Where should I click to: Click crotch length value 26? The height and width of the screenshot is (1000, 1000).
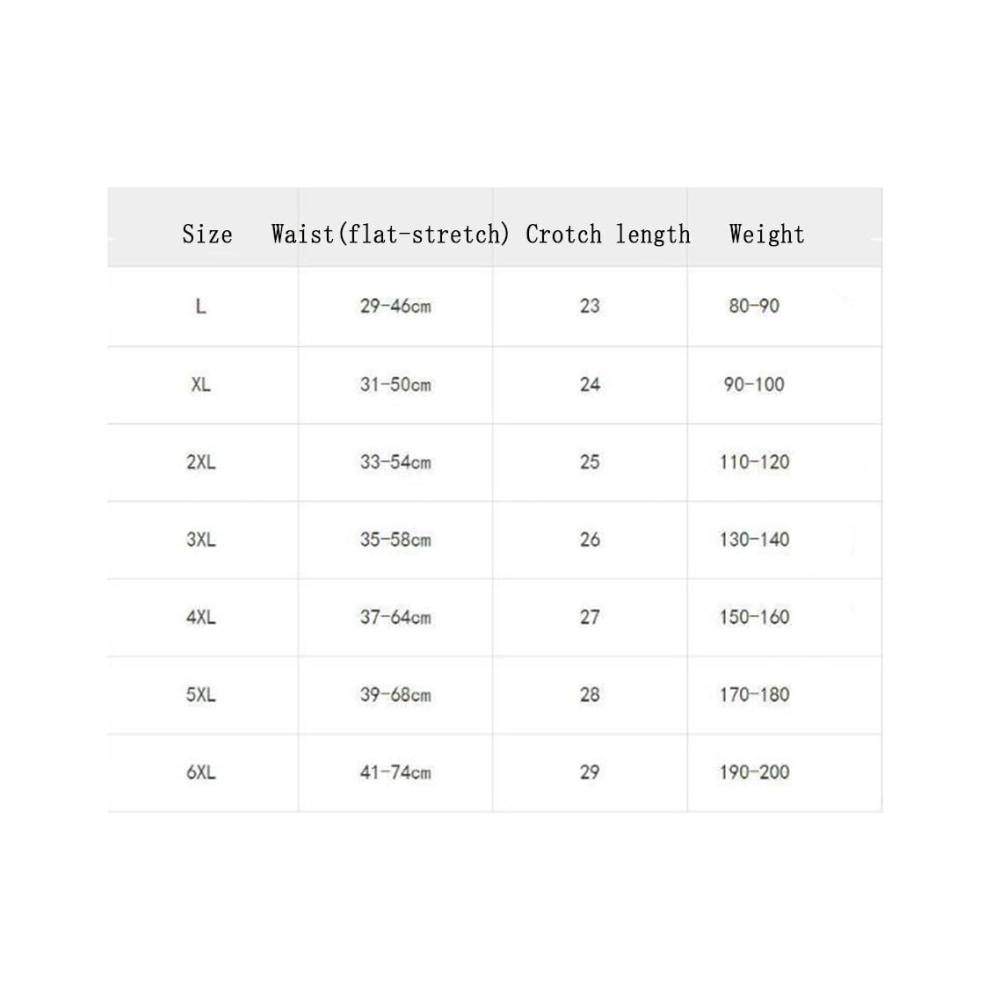tap(590, 540)
